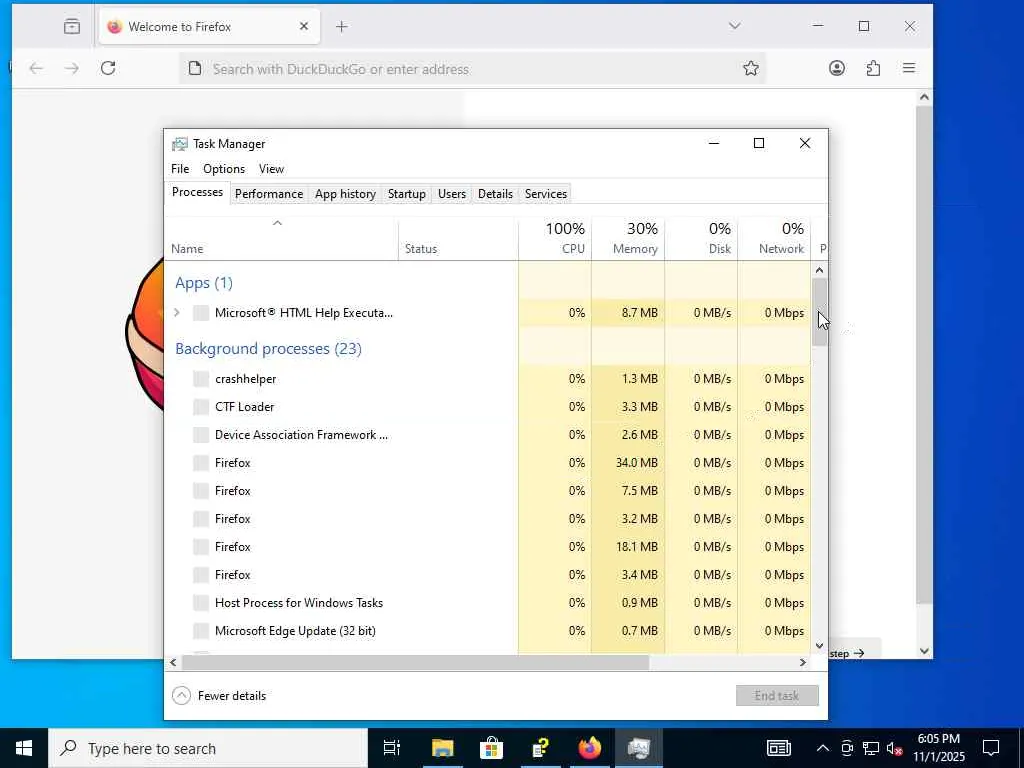Expand the Microsoft HTML Help Executable entry

click(x=177, y=313)
